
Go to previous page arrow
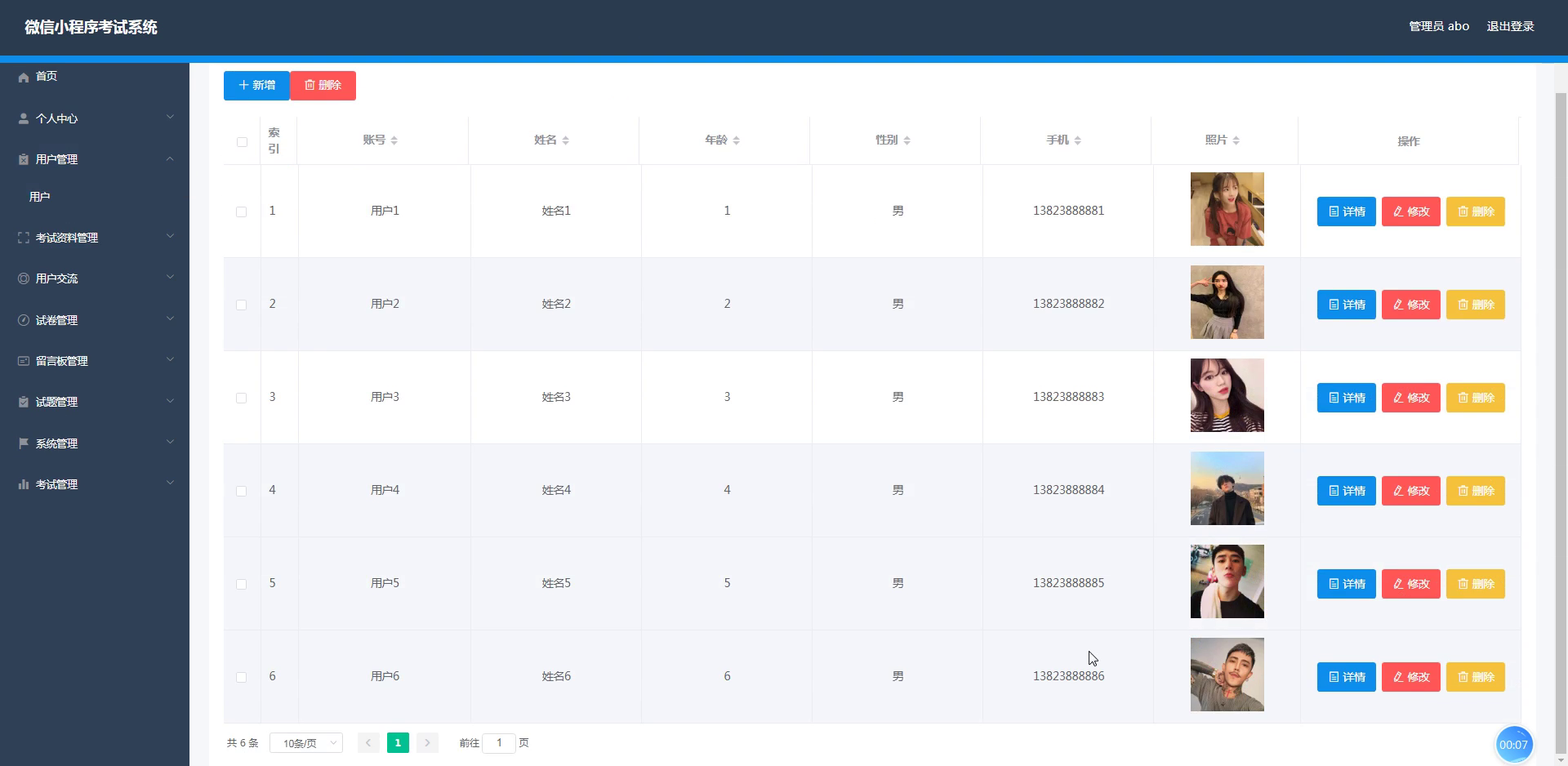368,742
